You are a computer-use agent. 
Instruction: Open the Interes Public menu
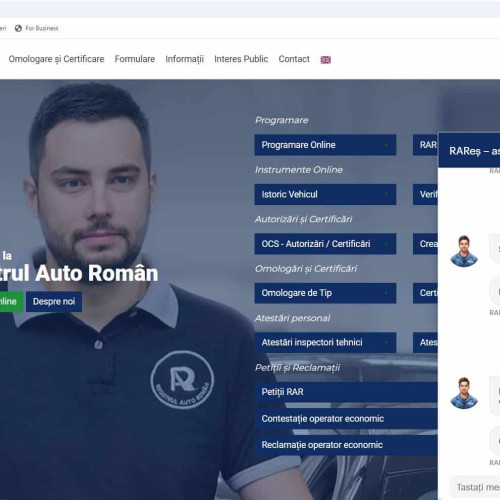coord(241,59)
